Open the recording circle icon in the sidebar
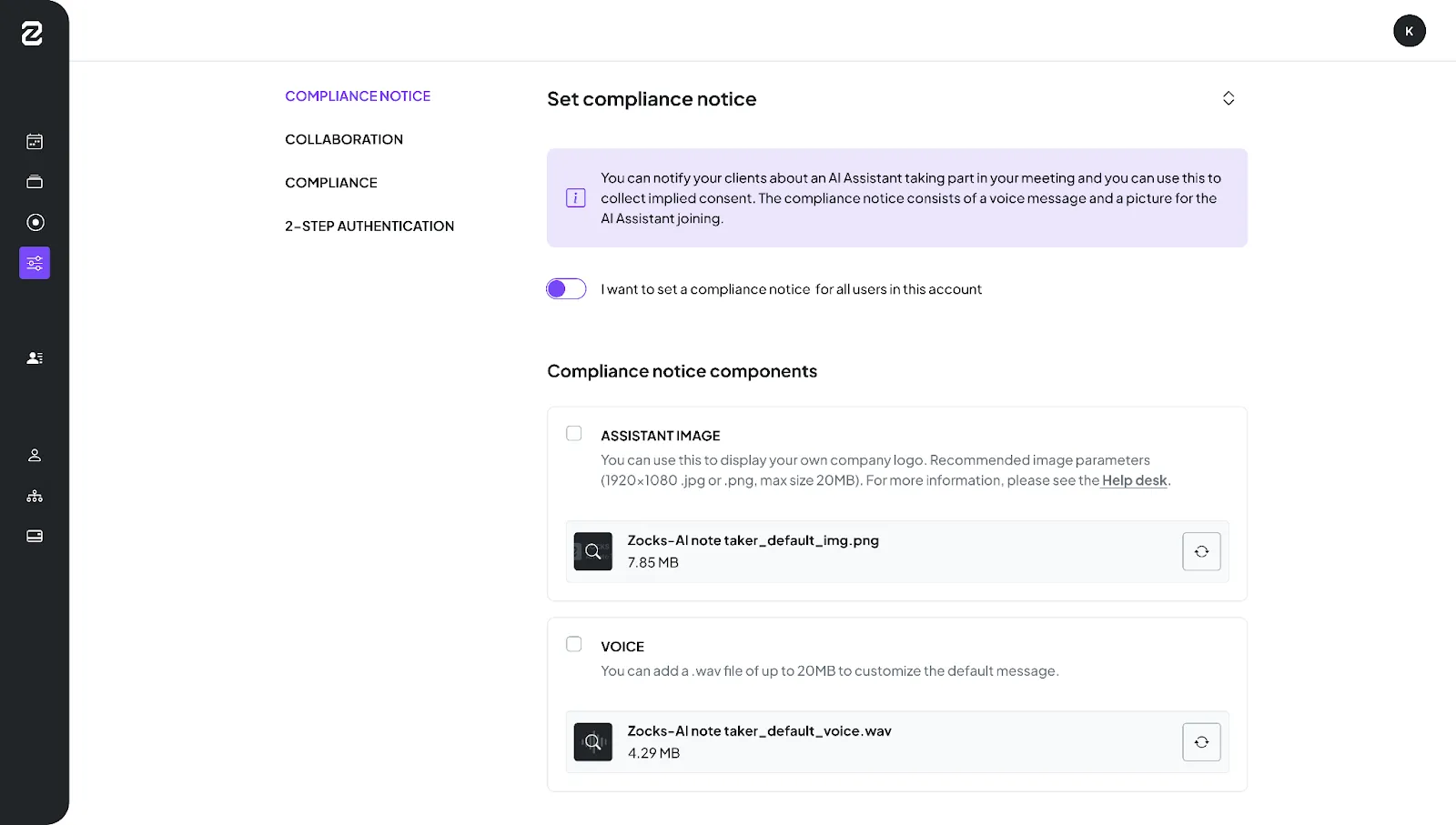This screenshot has width=1456, height=825. point(35,223)
